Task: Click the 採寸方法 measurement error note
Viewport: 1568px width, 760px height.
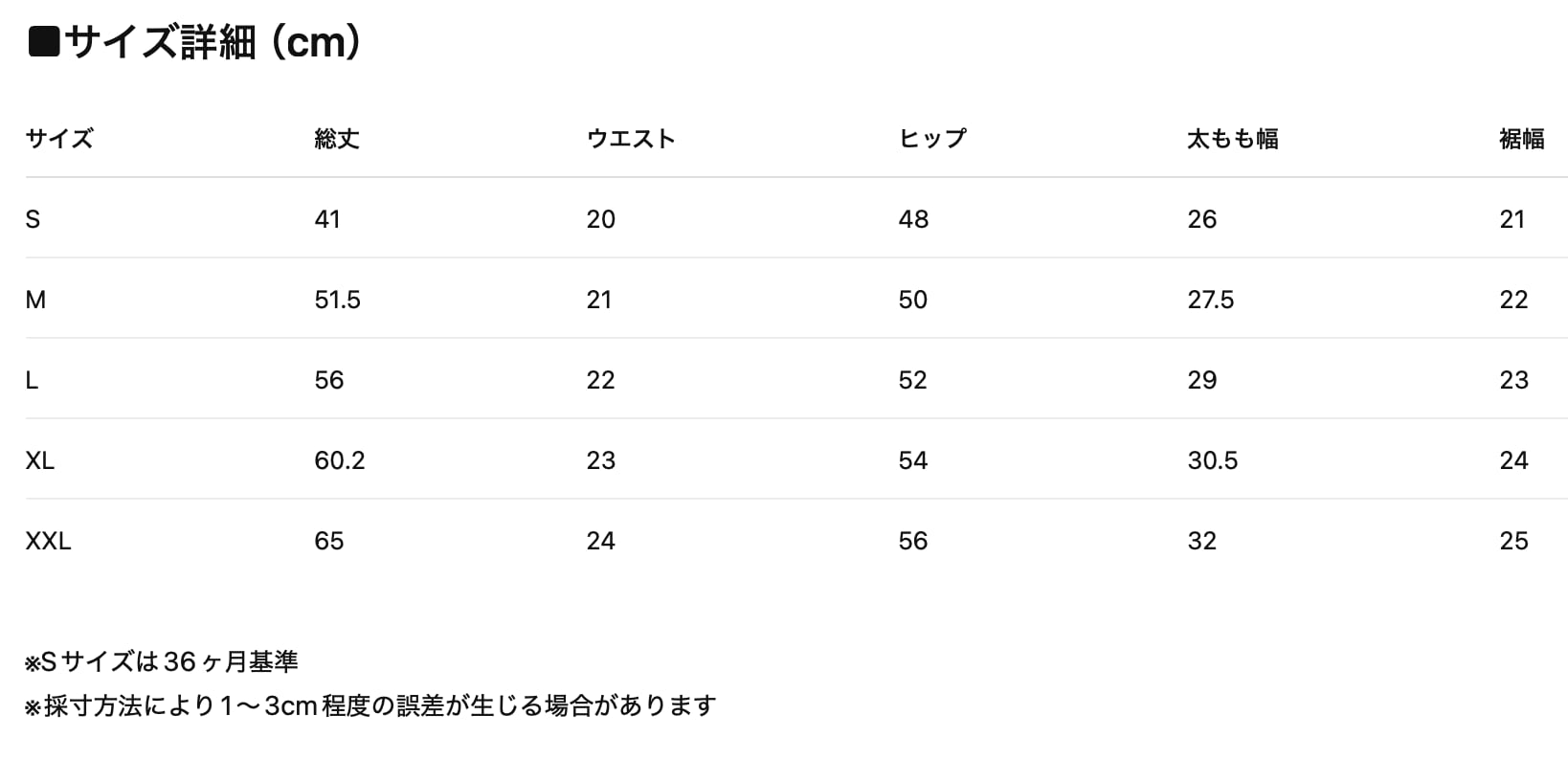Action: (370, 706)
